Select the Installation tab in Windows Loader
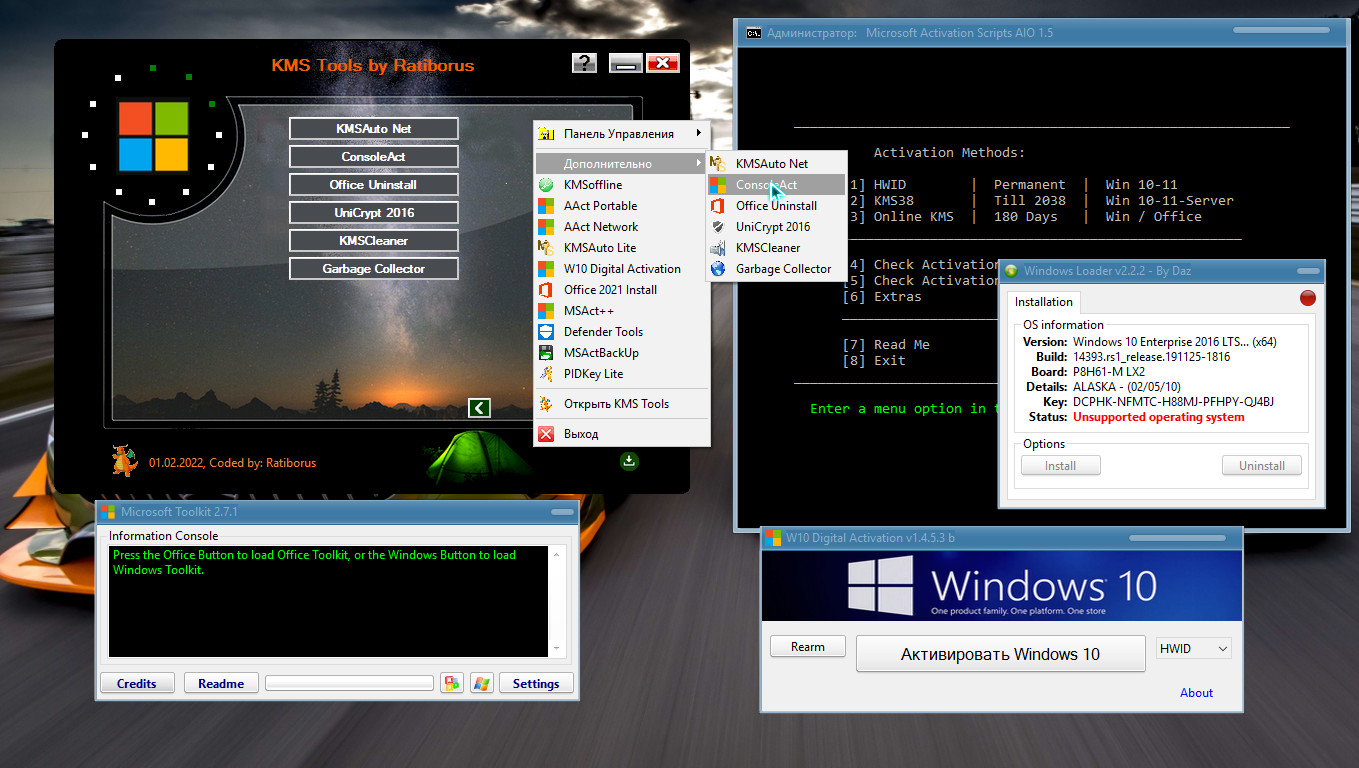This screenshot has height=768, width=1359. 1044,302
